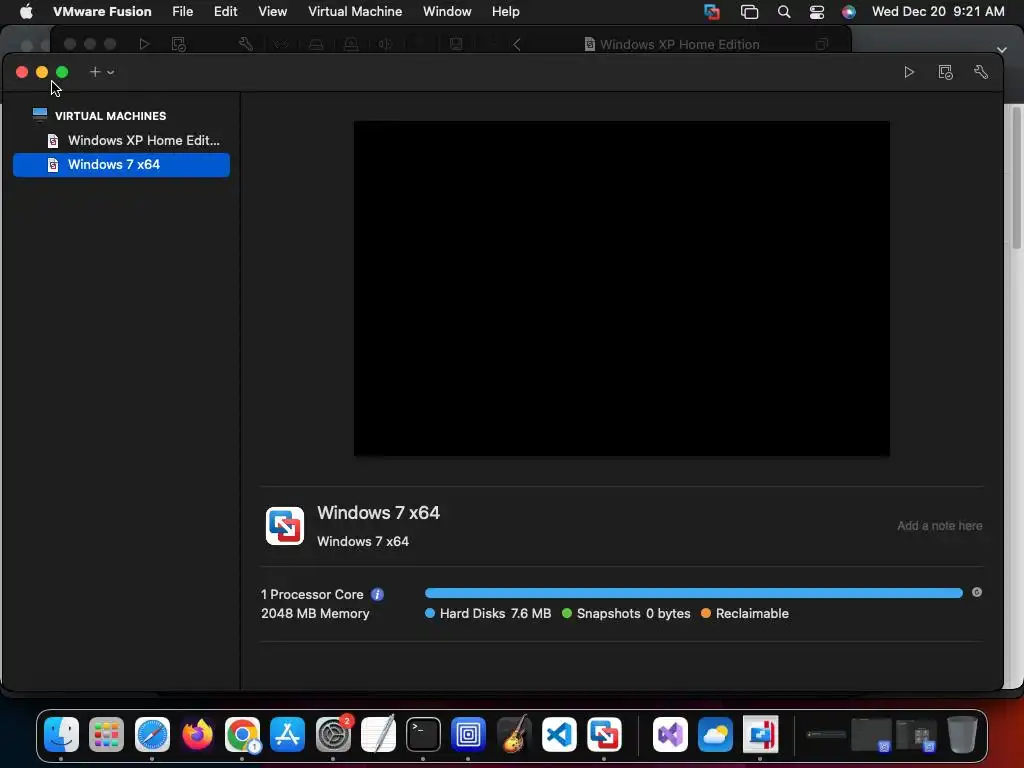Image resolution: width=1024 pixels, height=768 pixels.
Task: Open the VMware Fusion application menu
Action: 102,11
